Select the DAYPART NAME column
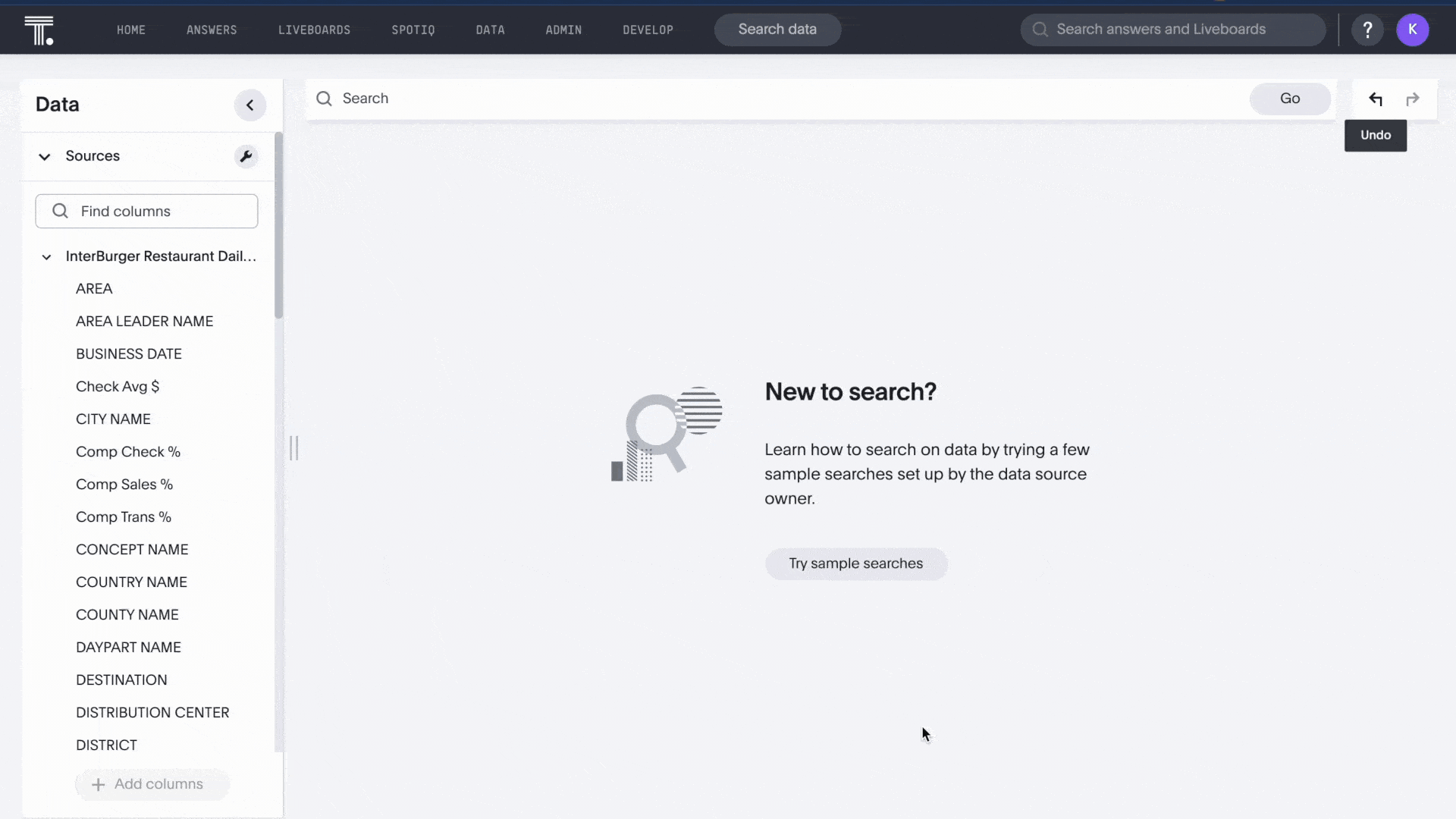1456x819 pixels. coord(128,648)
